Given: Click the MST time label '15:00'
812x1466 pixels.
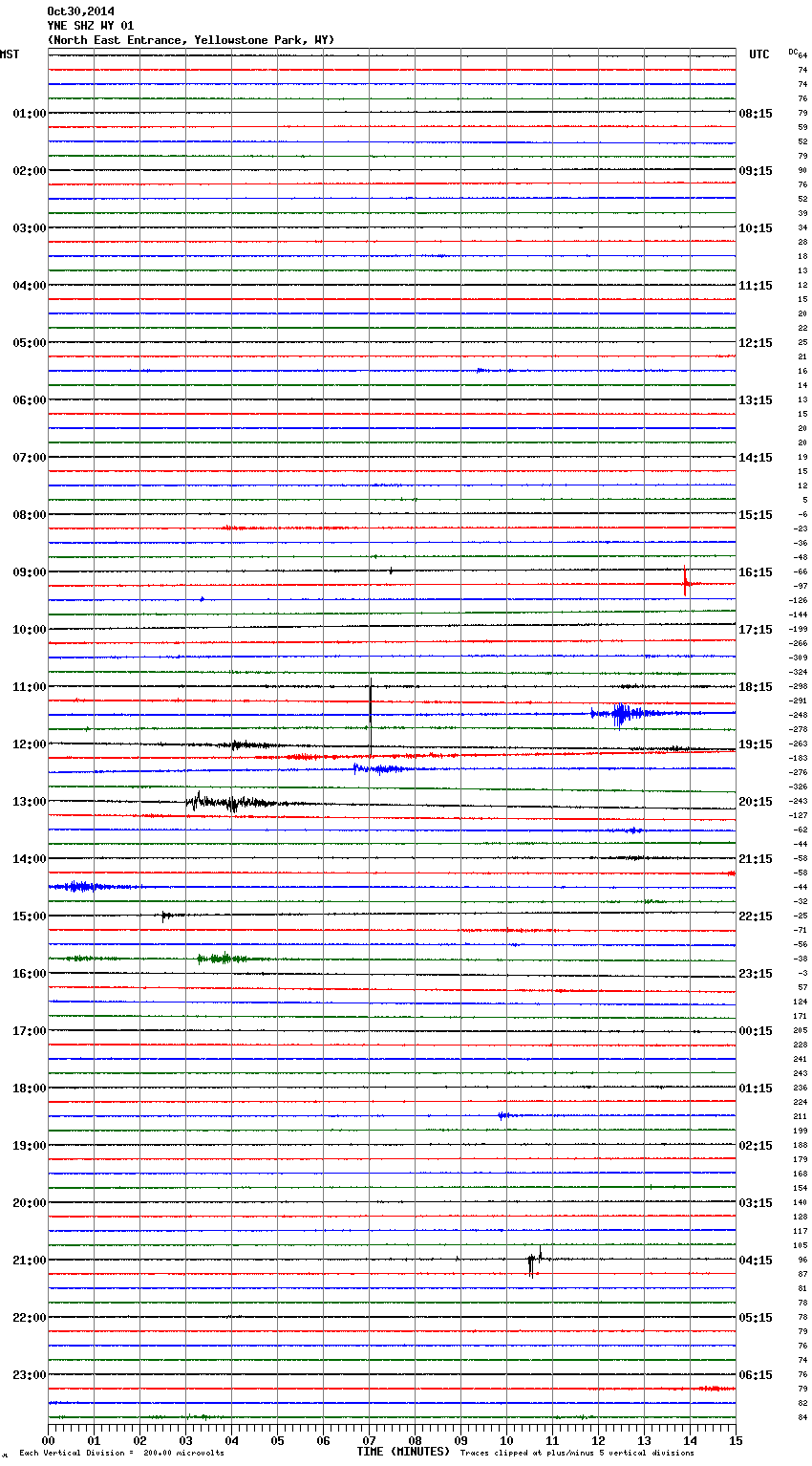Looking at the screenshot, I should coord(30,916).
